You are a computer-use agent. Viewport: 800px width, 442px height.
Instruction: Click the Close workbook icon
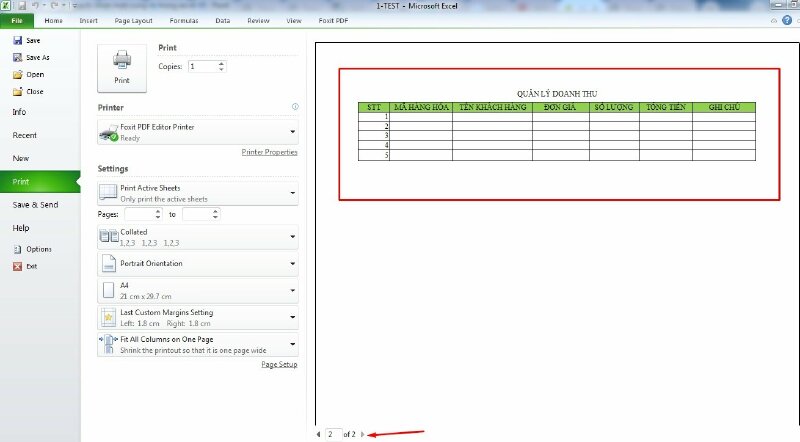click(x=17, y=91)
